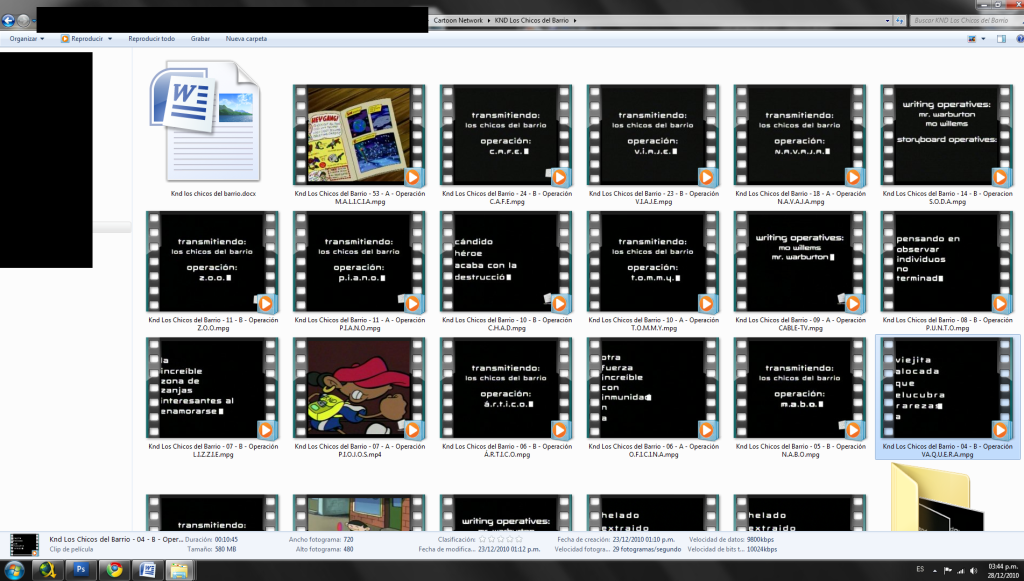Click the Fecha de creación value in details pane
Viewport: 1024px width, 581px height.
pyautogui.click(x=643, y=540)
